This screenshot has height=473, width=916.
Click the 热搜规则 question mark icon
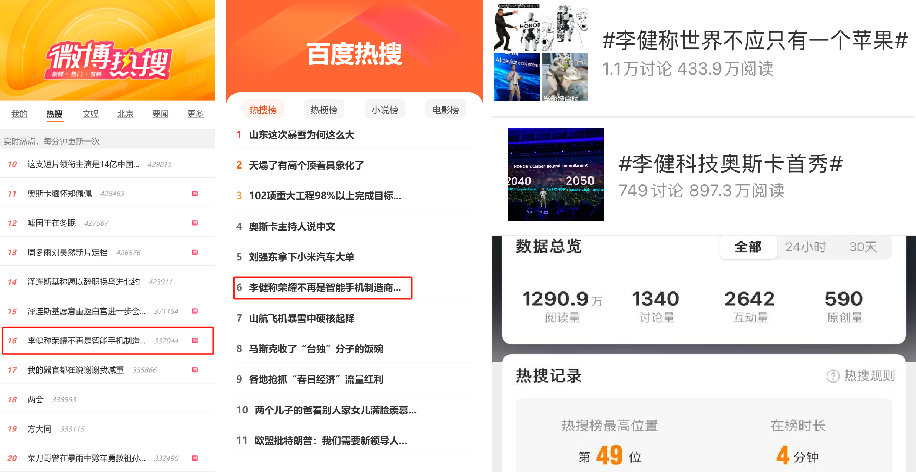pos(833,376)
